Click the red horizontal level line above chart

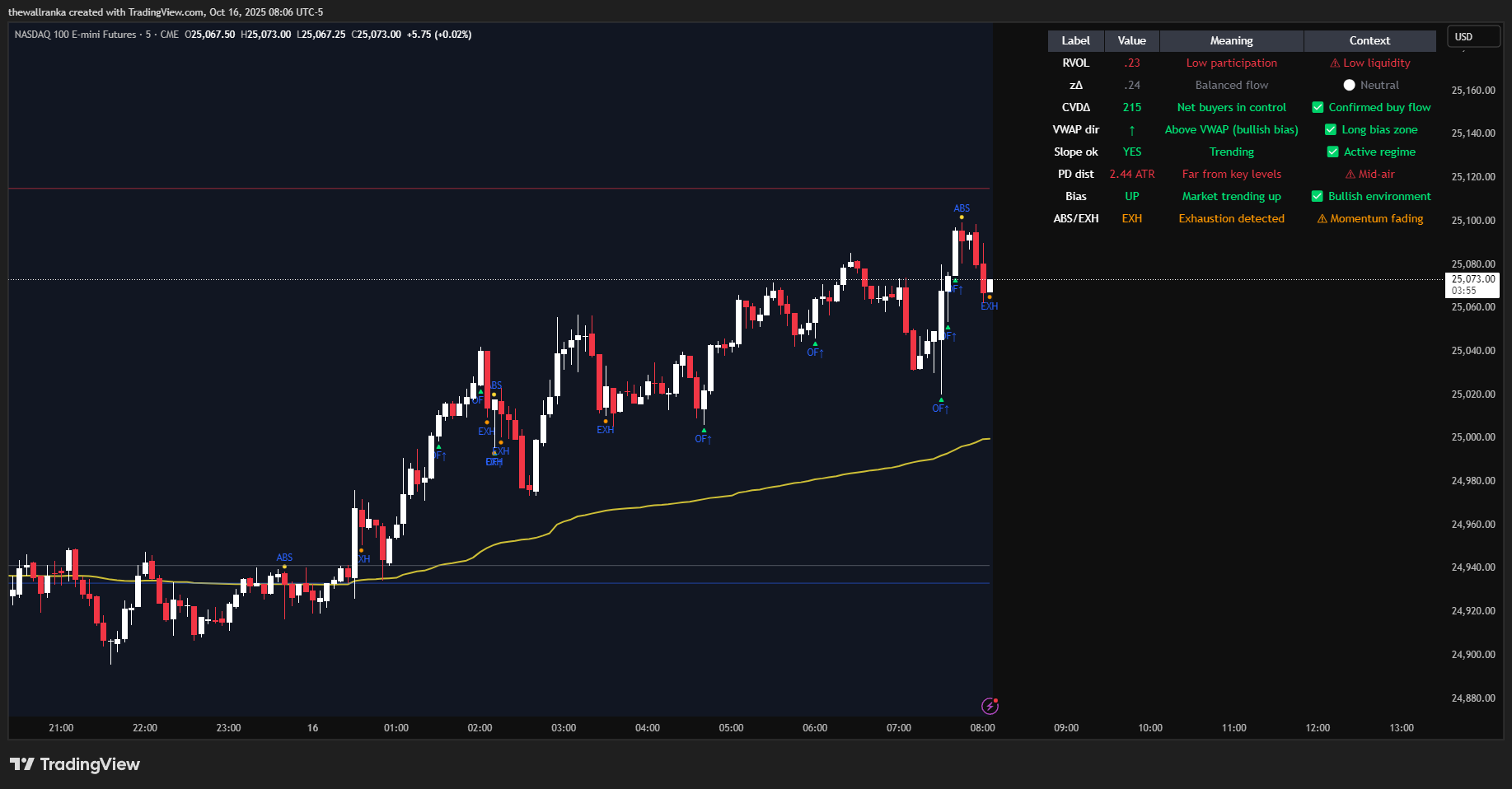click(499, 189)
